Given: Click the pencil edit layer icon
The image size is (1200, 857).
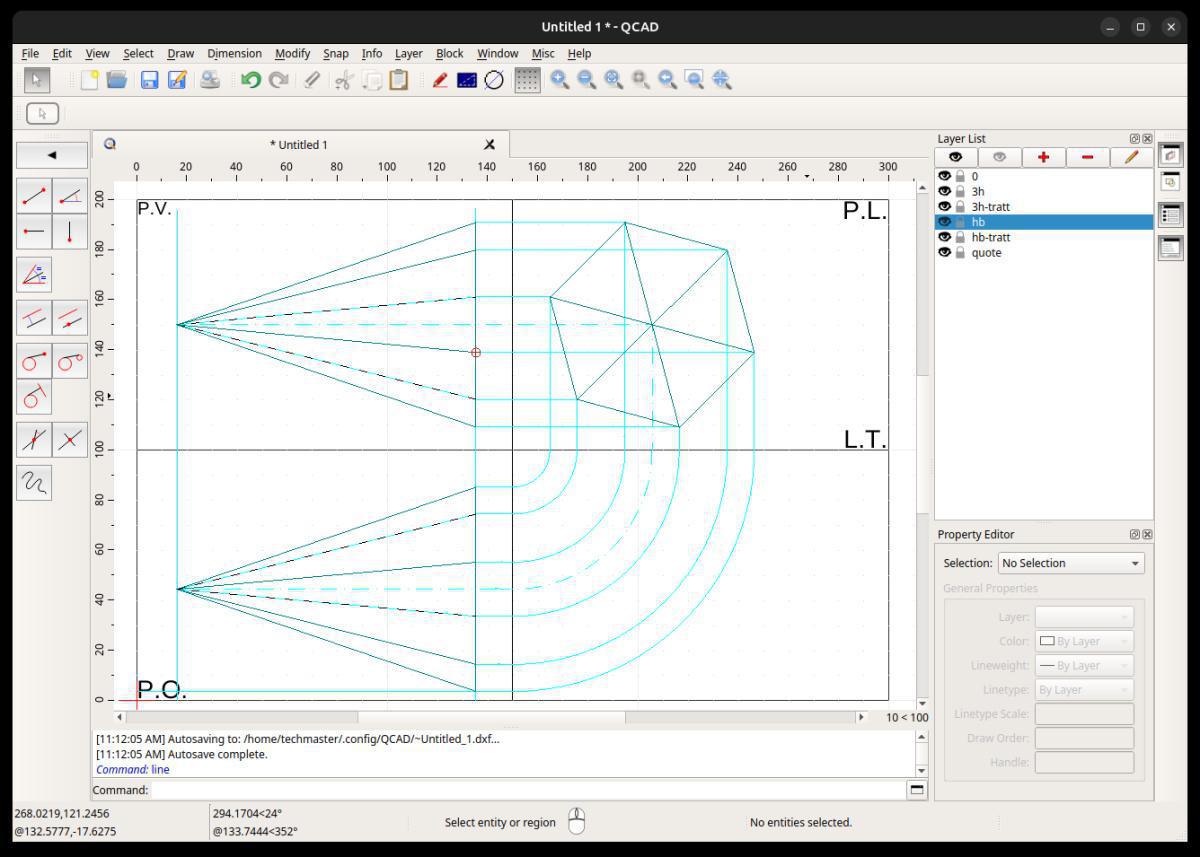Looking at the screenshot, I should 1131,157.
